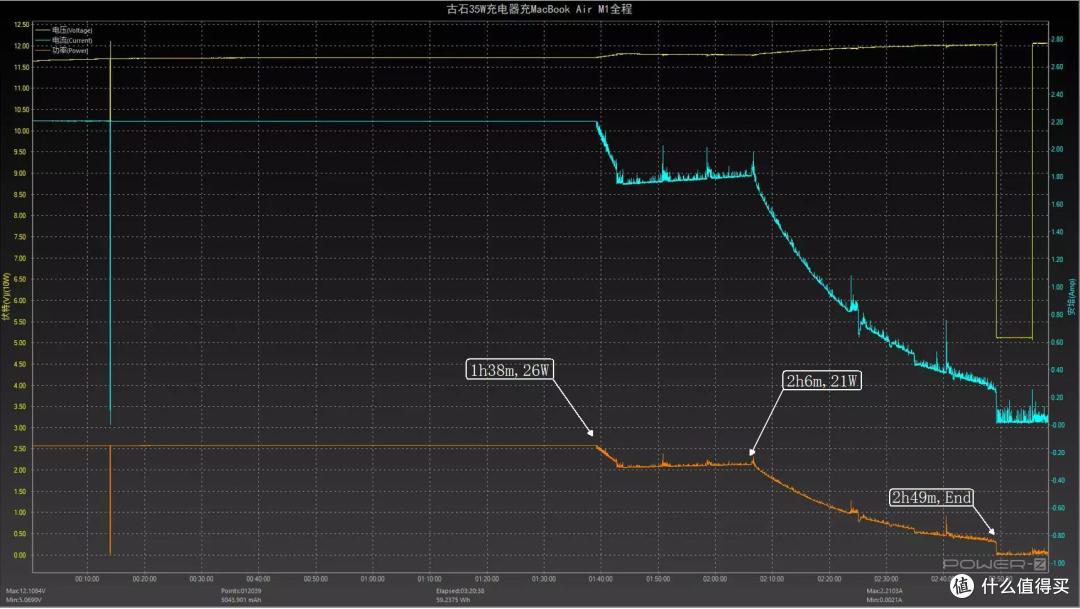The width and height of the screenshot is (1080, 609).
Task: Click the 01:00:00 time axis label
Action: [373, 579]
